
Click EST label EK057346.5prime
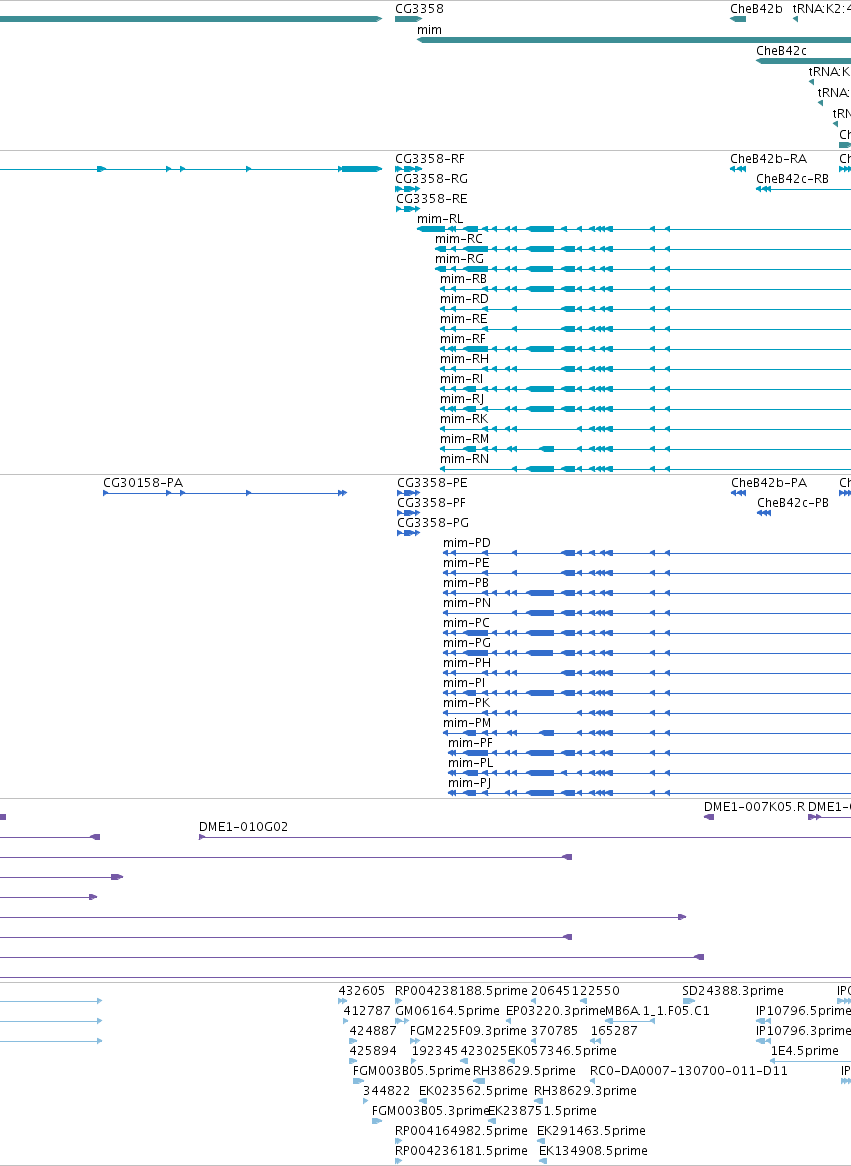tap(562, 1051)
